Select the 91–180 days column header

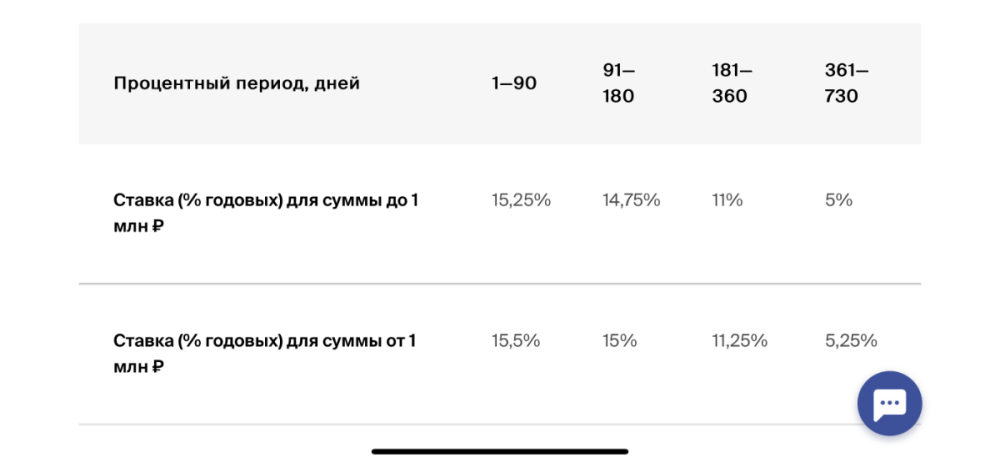pos(619,84)
